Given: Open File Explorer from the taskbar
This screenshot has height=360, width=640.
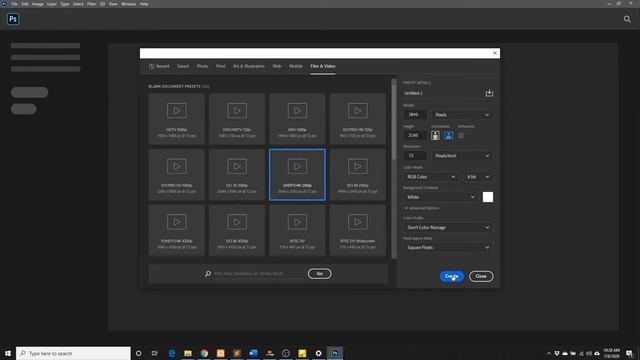Looking at the screenshot, I should (188, 353).
